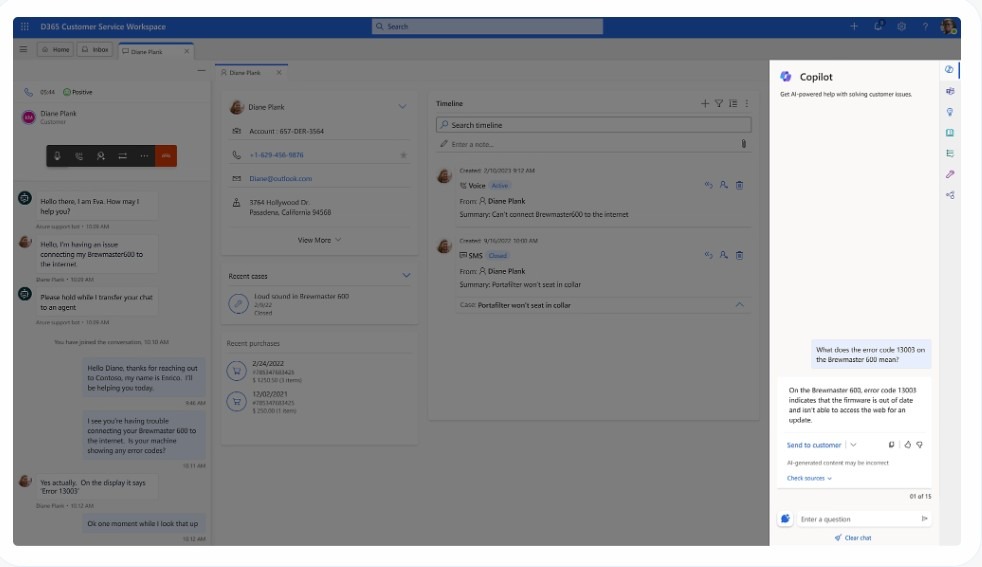Click the Copilot new chat bubble icon
The image size is (982, 567).
[785, 518]
